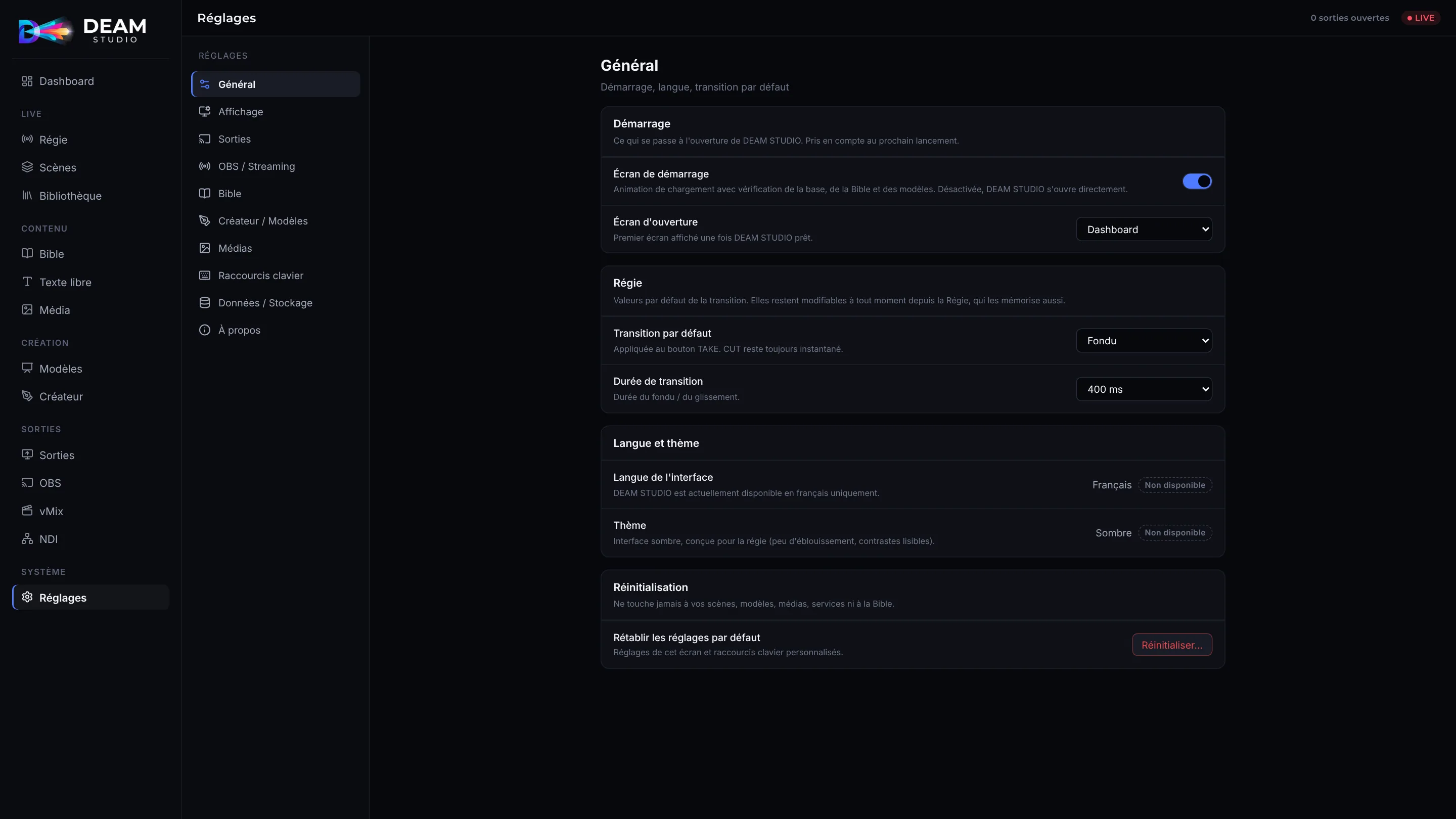Click the Non disponible badge beside Français

[x=1175, y=485]
